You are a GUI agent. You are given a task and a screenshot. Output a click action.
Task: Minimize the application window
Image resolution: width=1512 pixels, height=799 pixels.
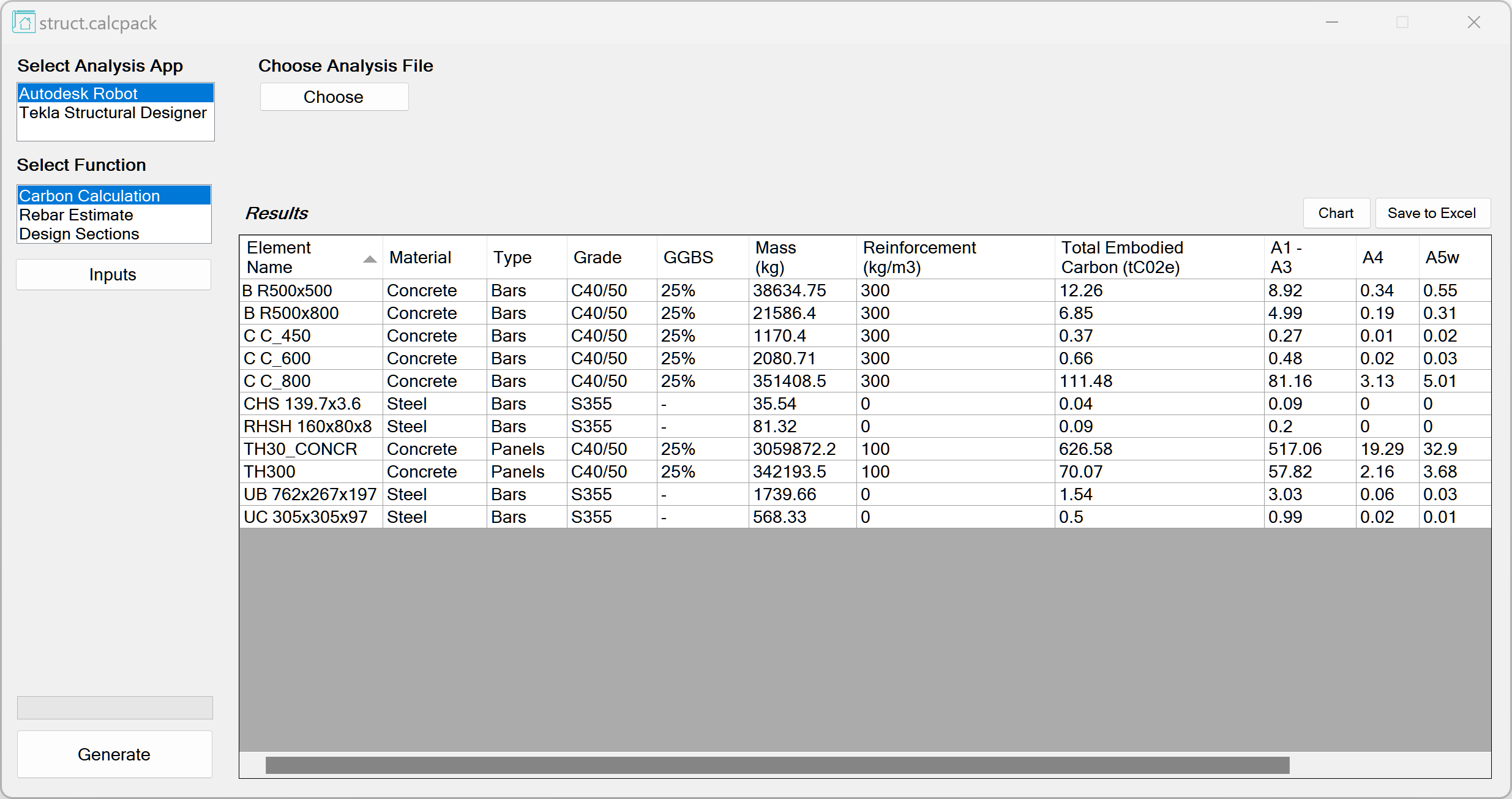[1331, 23]
